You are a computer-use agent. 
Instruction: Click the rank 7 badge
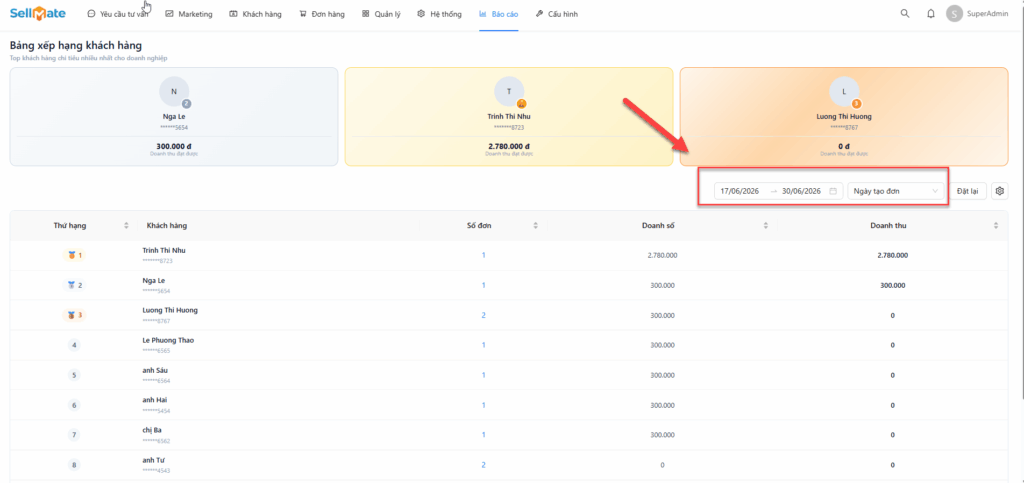74,435
